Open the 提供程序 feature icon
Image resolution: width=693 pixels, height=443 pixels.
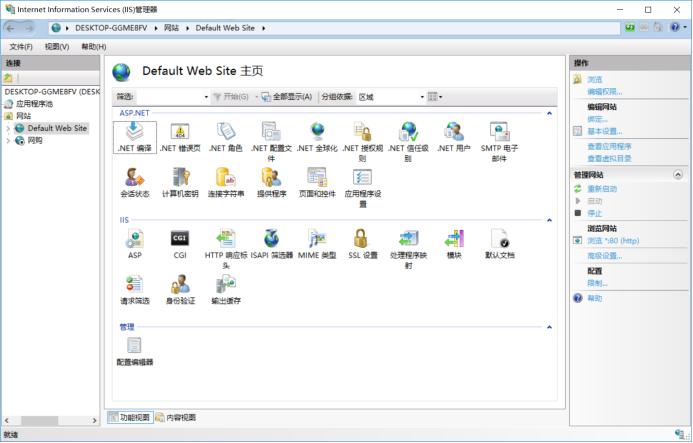pyautogui.click(x=271, y=183)
